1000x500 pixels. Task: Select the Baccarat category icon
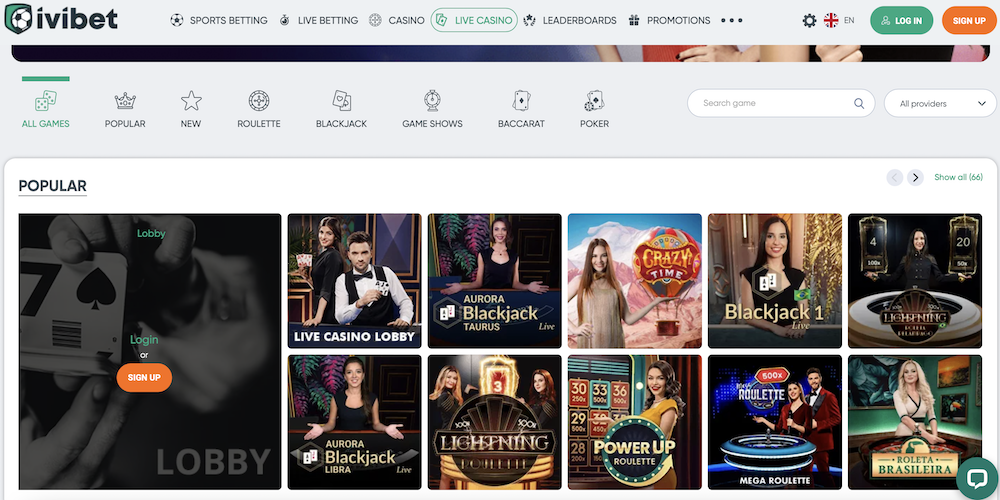[519, 101]
